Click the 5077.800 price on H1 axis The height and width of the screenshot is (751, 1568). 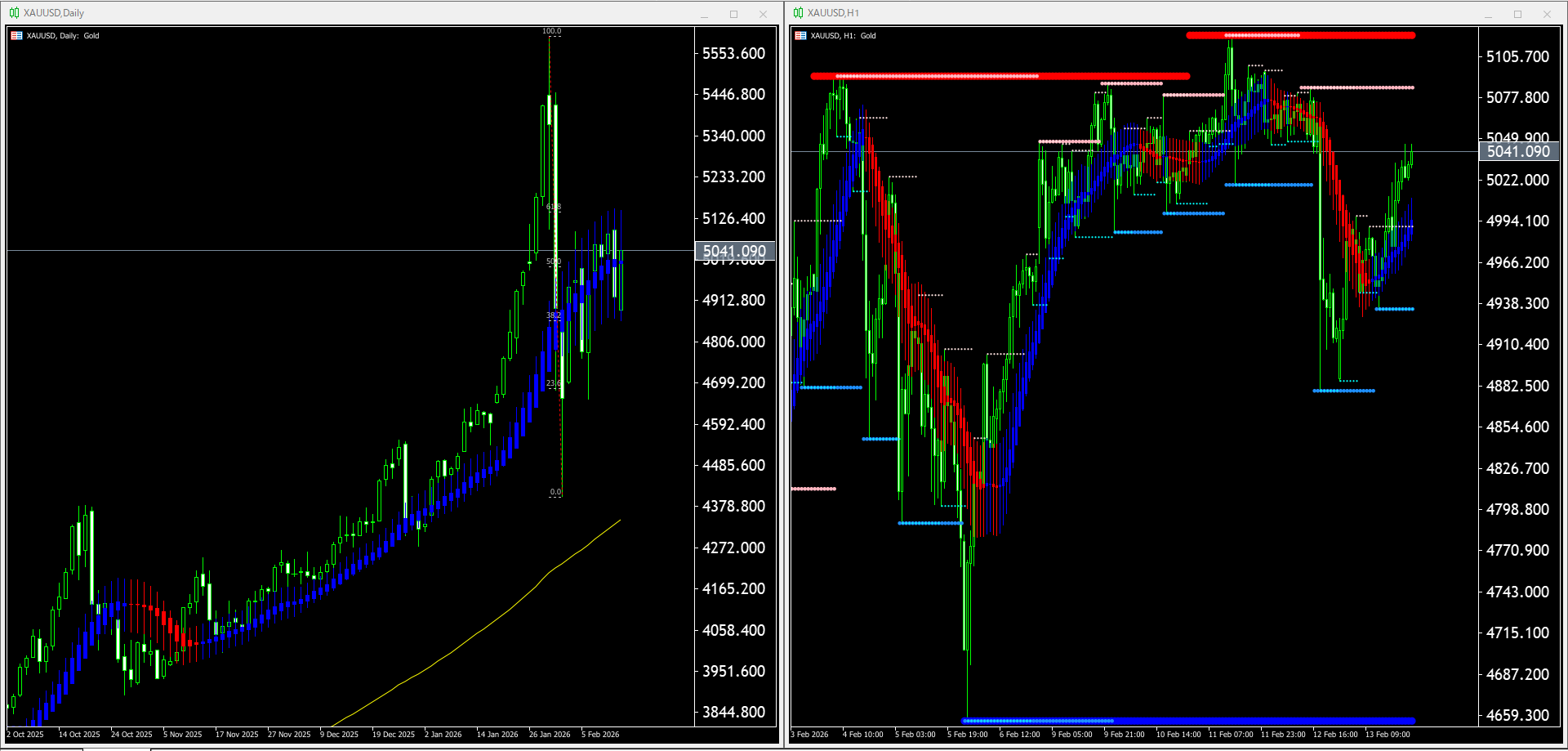click(x=1517, y=97)
